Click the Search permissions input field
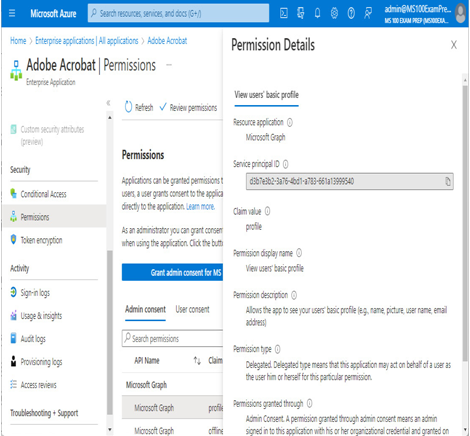This screenshot has width=470, height=436. tap(172, 338)
